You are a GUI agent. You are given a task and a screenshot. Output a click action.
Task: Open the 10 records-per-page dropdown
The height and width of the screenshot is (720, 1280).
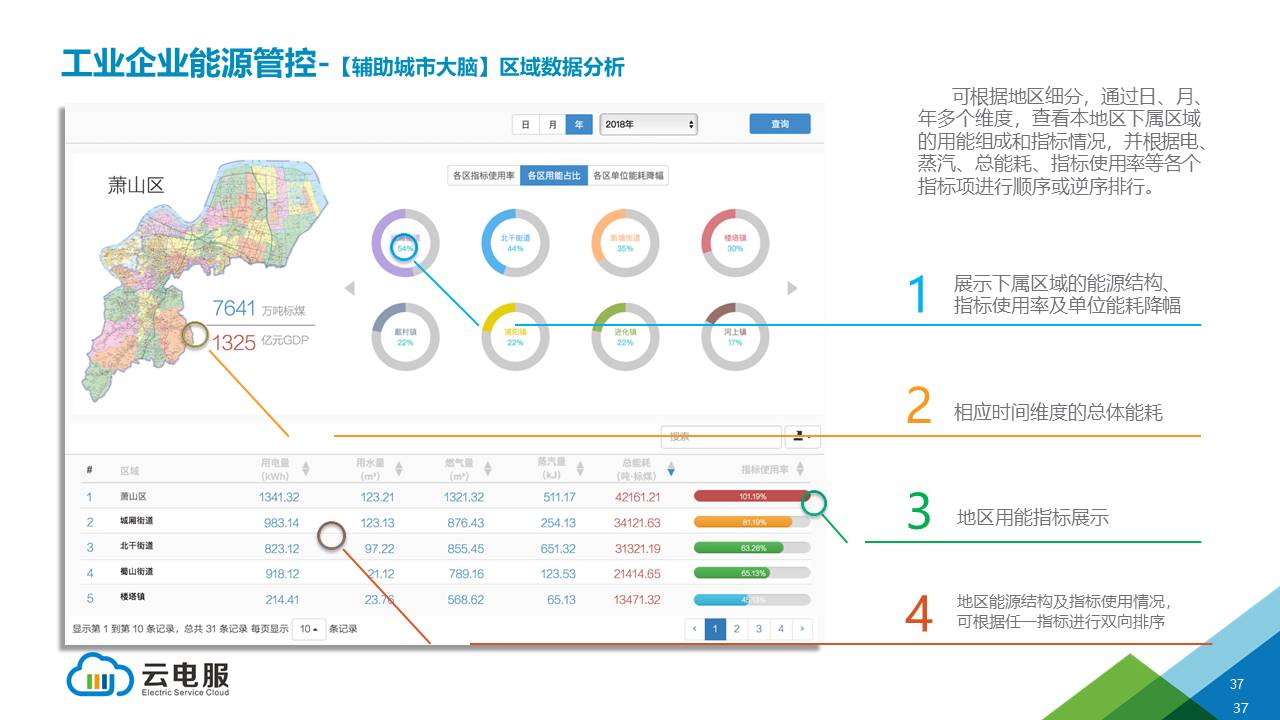click(308, 630)
